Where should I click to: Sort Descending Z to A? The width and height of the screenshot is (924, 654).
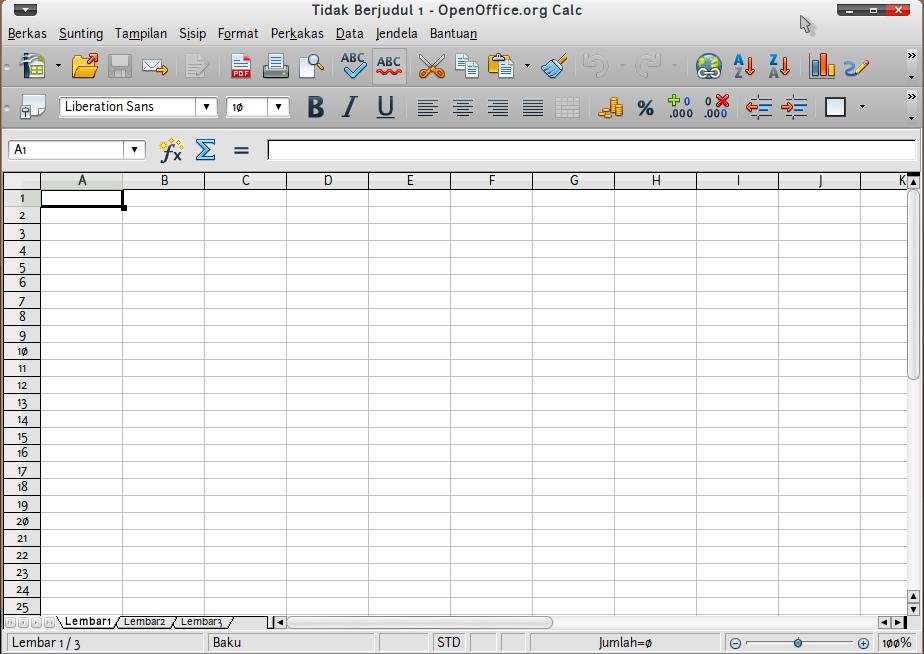tap(779, 66)
